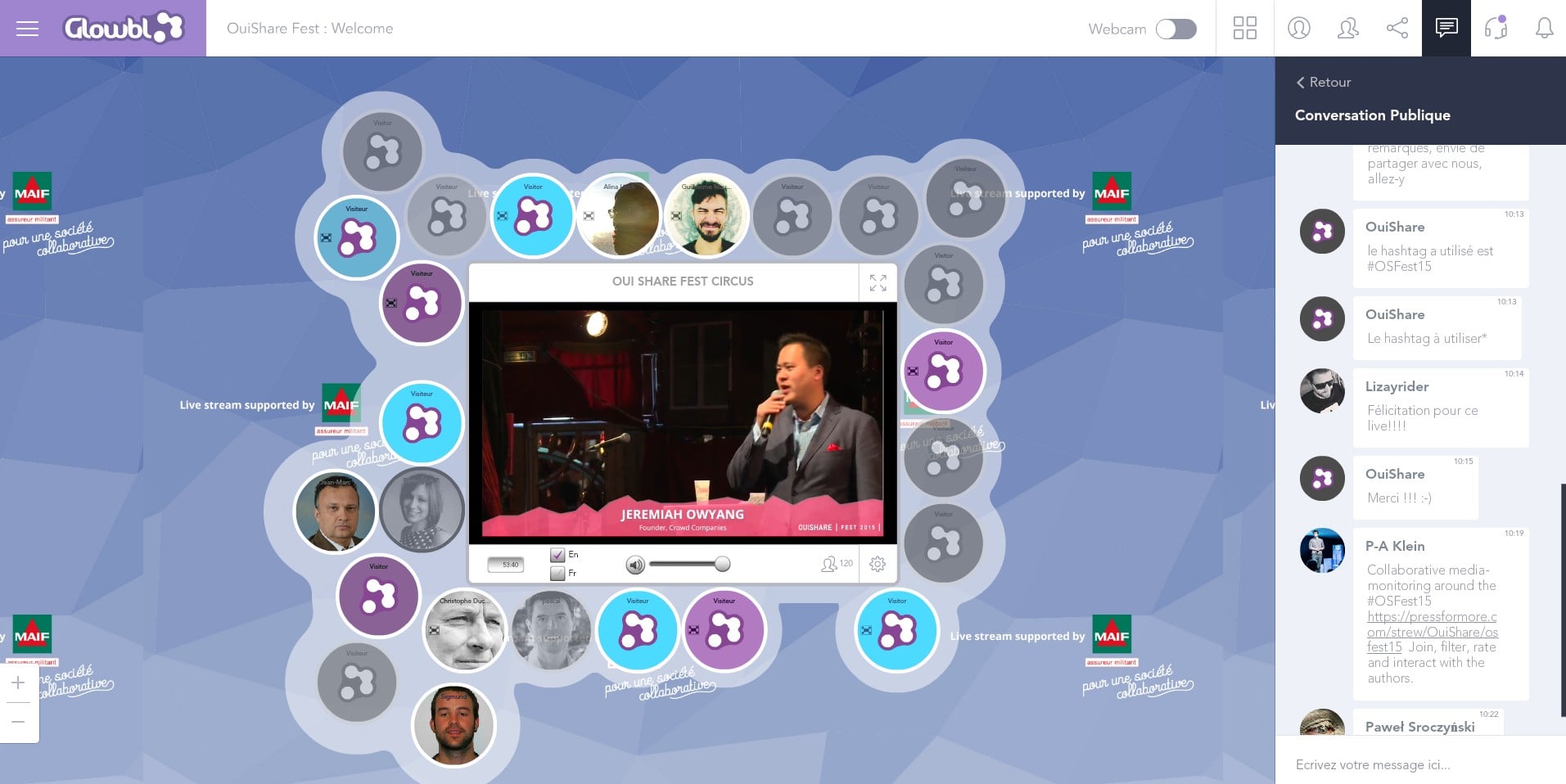Mute the video speaker icon
This screenshot has height=784, width=1566.
tap(635, 565)
